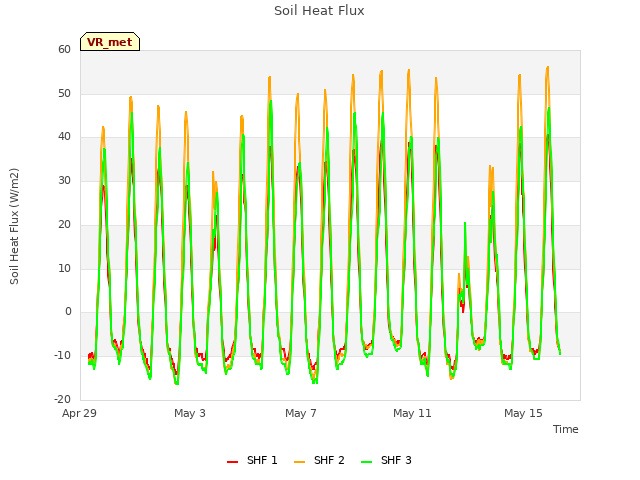Click the -20 y-axis tick label
This screenshot has width=640, height=480.
point(62,399)
